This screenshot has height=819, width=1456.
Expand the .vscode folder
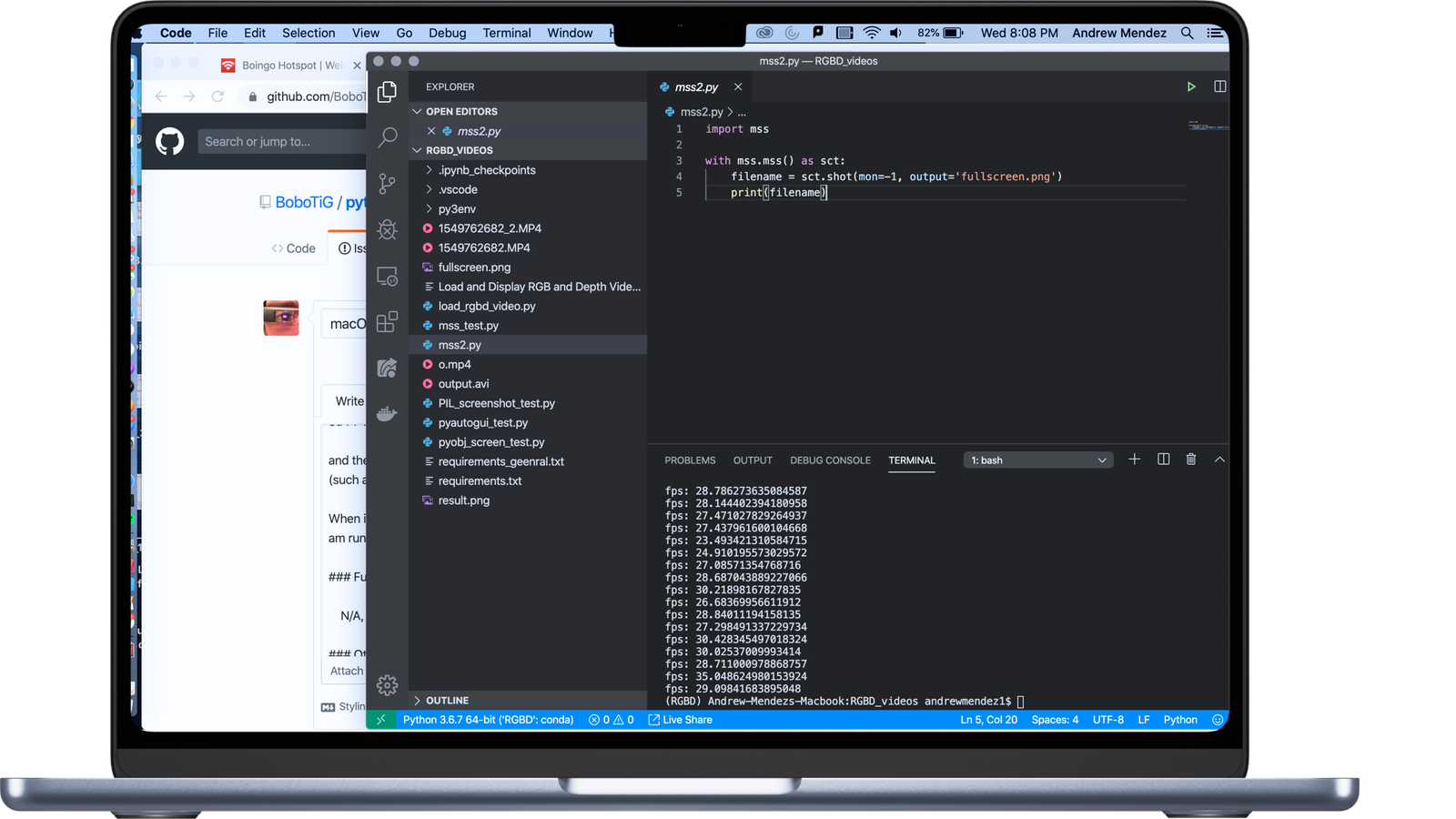[458, 189]
